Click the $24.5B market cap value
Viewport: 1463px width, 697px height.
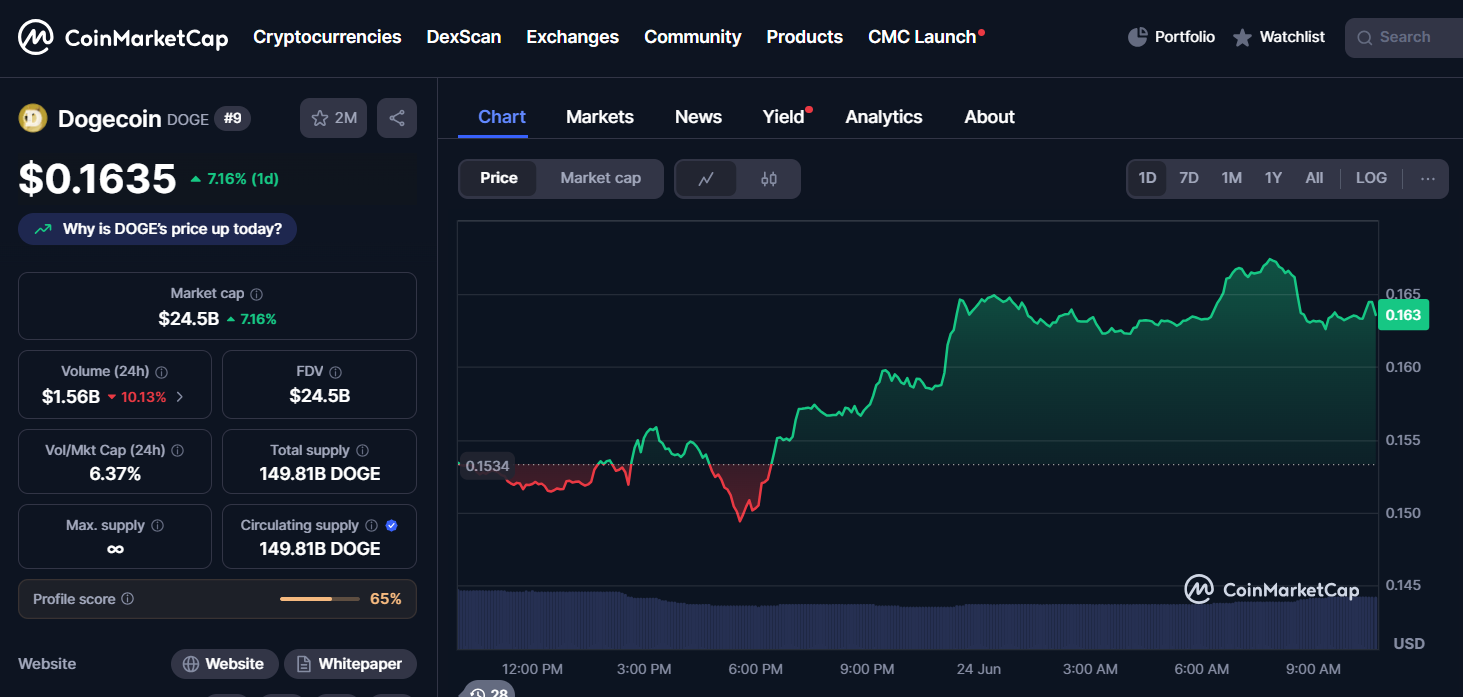click(x=188, y=319)
